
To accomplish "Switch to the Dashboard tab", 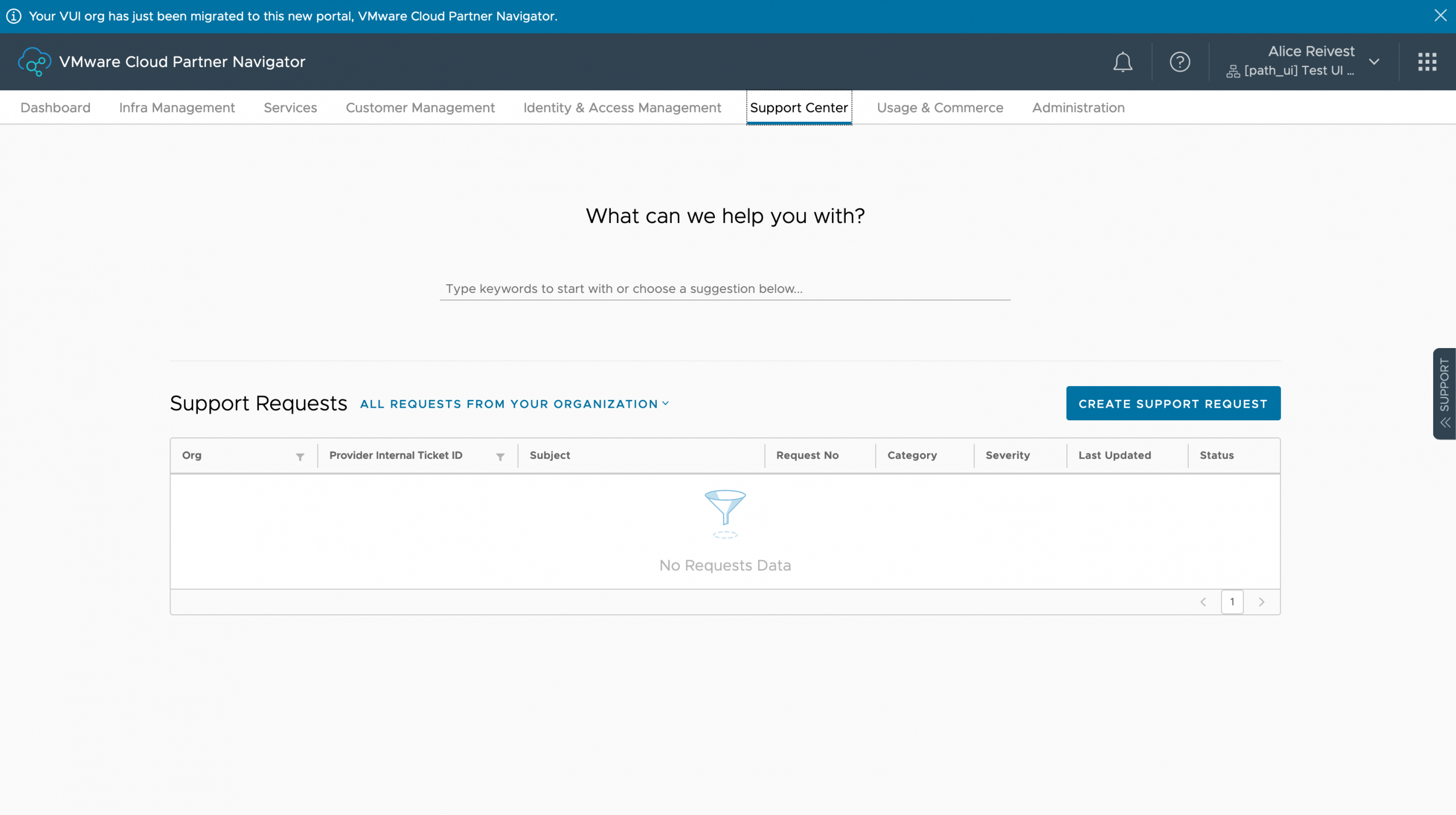I will click(x=55, y=107).
